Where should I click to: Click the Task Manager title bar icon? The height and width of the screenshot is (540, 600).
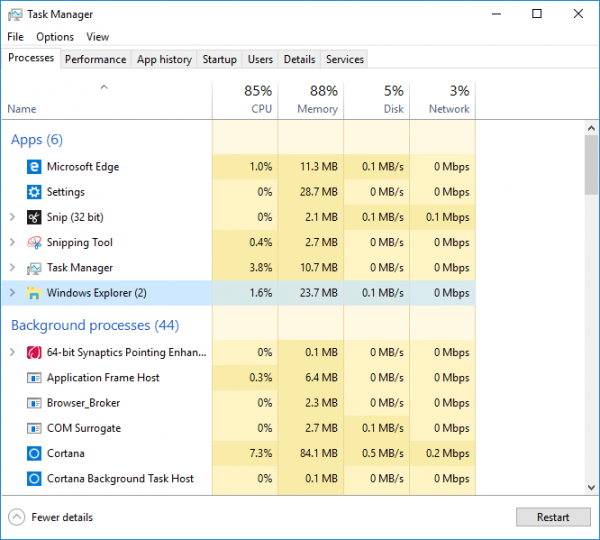pos(15,15)
